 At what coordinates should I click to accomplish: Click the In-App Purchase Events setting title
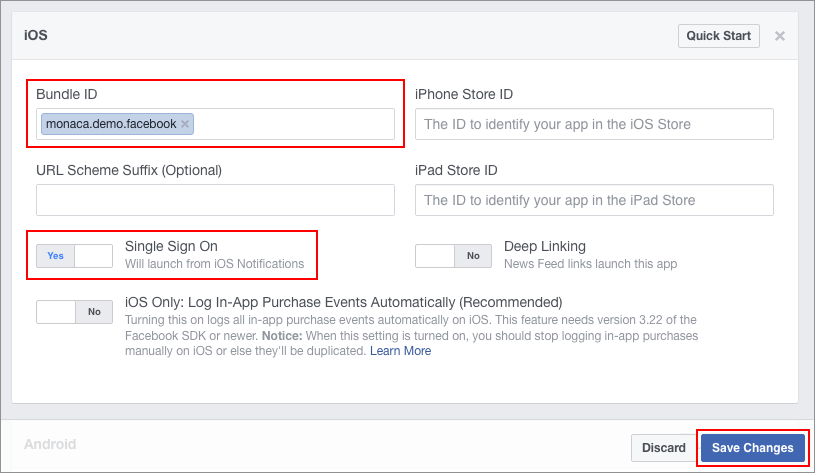click(x=344, y=302)
